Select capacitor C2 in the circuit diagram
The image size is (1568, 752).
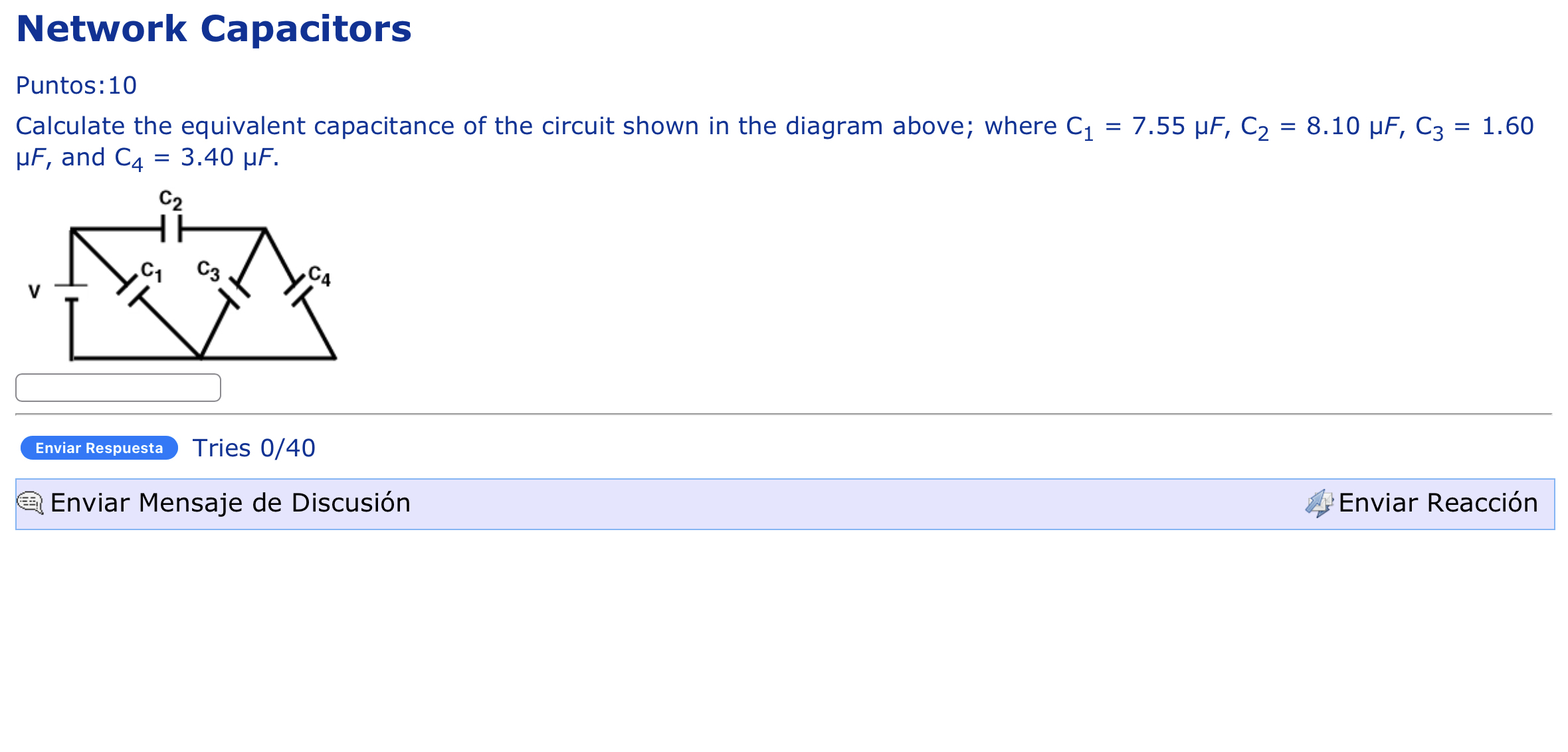[x=172, y=228]
